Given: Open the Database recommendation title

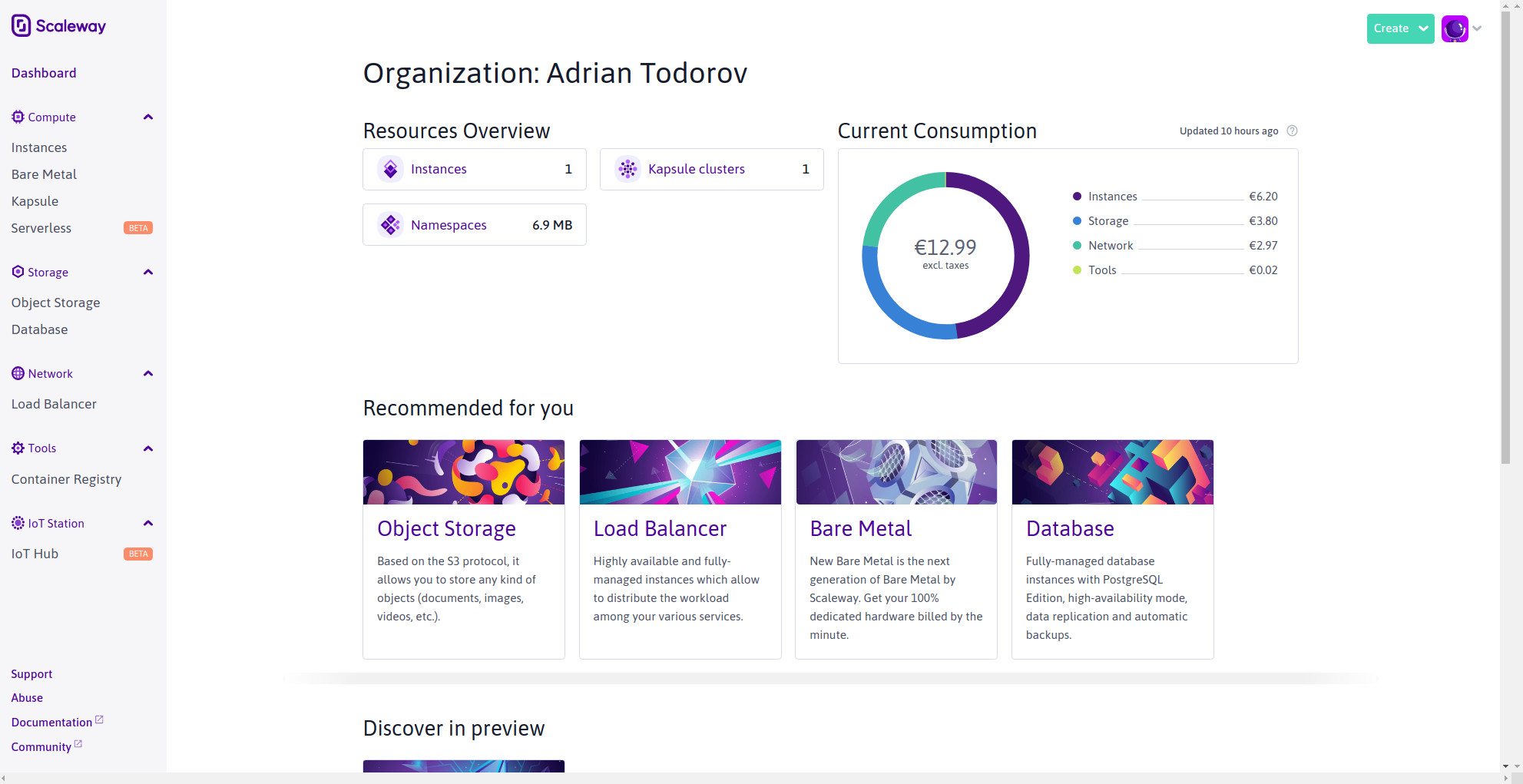Looking at the screenshot, I should [1070, 529].
